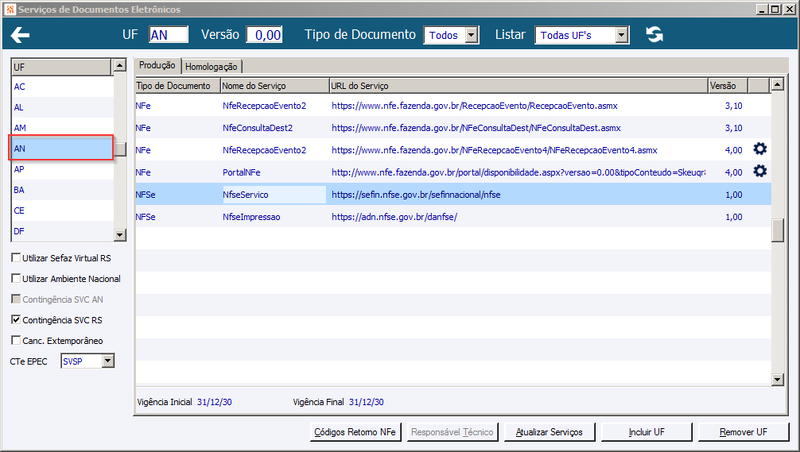Click the sefin.nfse.gov.br URL cell
The height and width of the screenshot is (452, 800).
(416, 194)
